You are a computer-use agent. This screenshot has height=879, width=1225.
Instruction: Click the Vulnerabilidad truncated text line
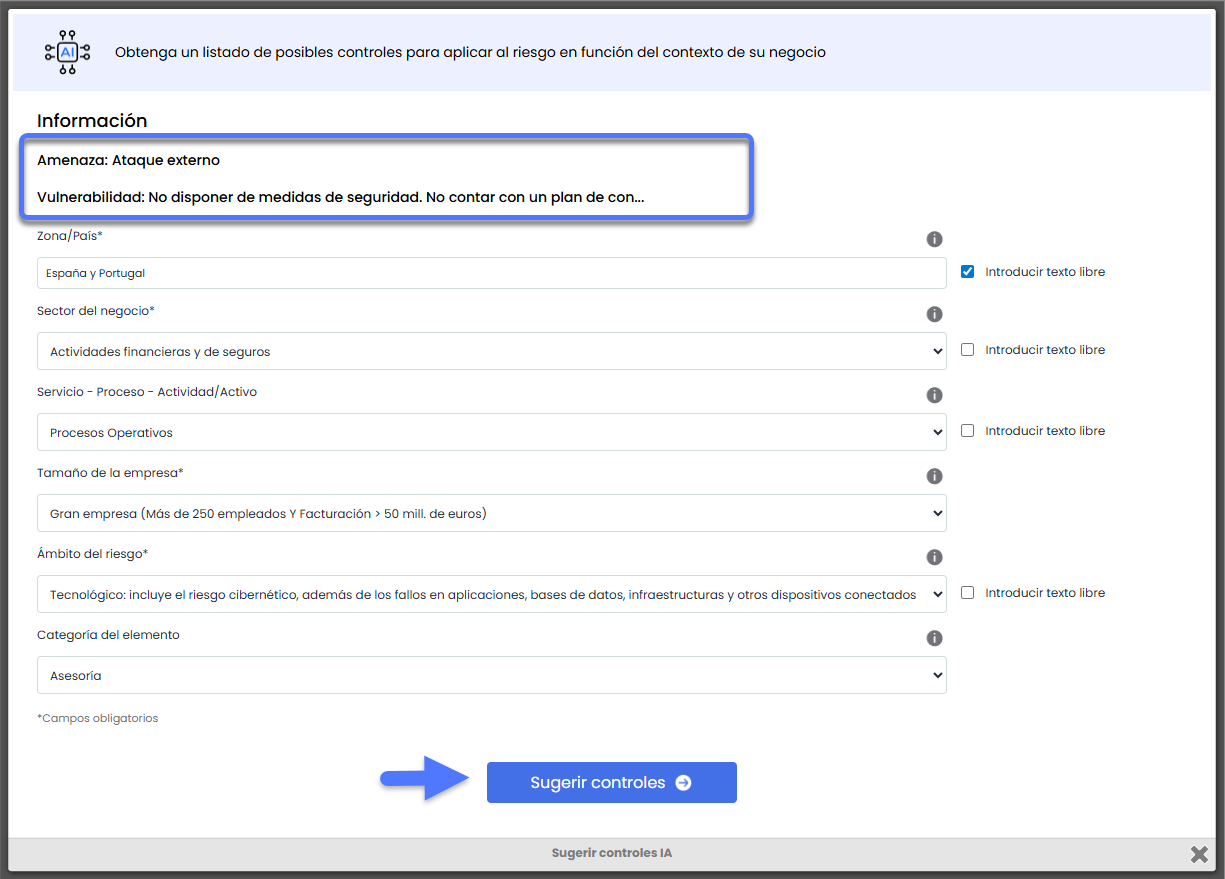(340, 198)
